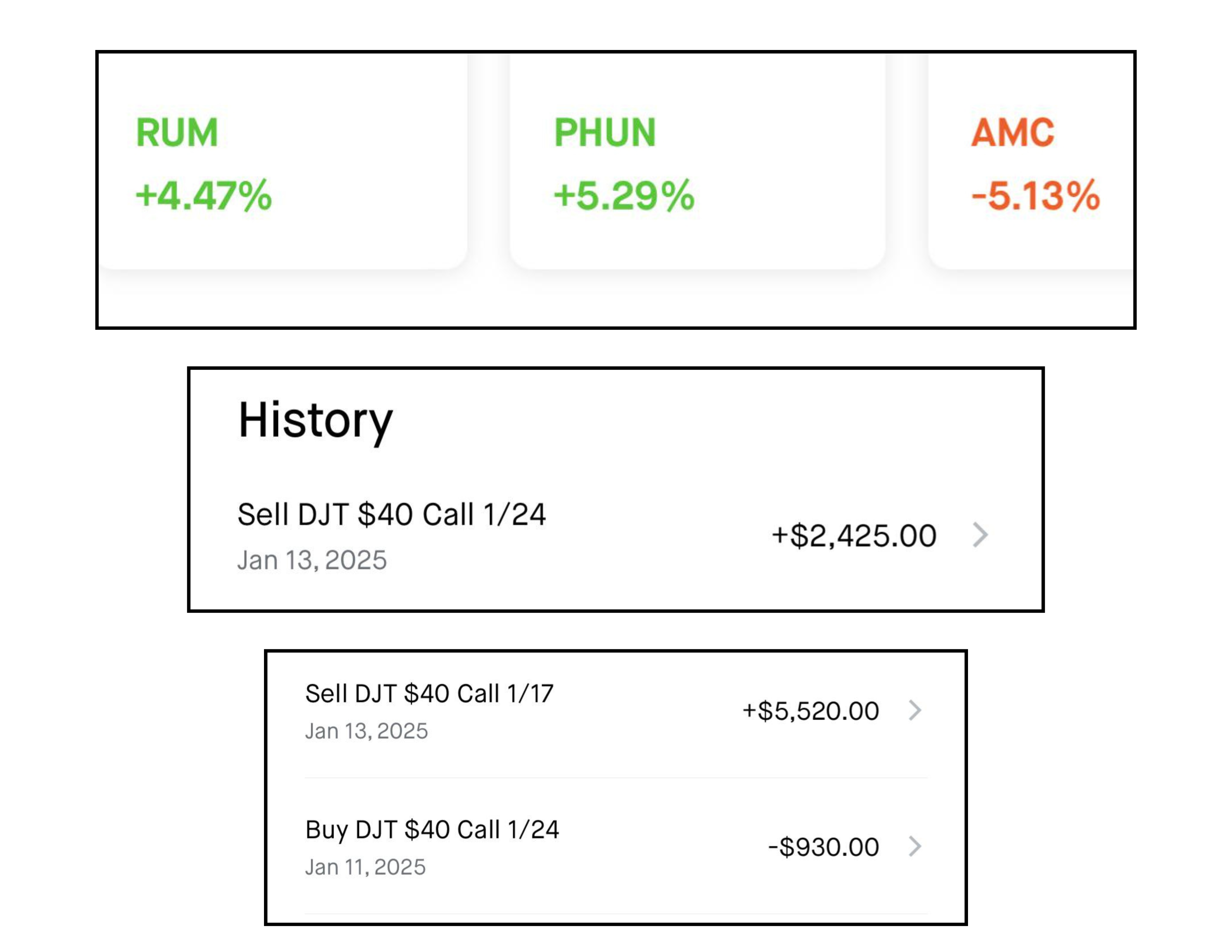1232x952 pixels.
Task: Click the +$2,425.00 amount
Action: tap(854, 536)
